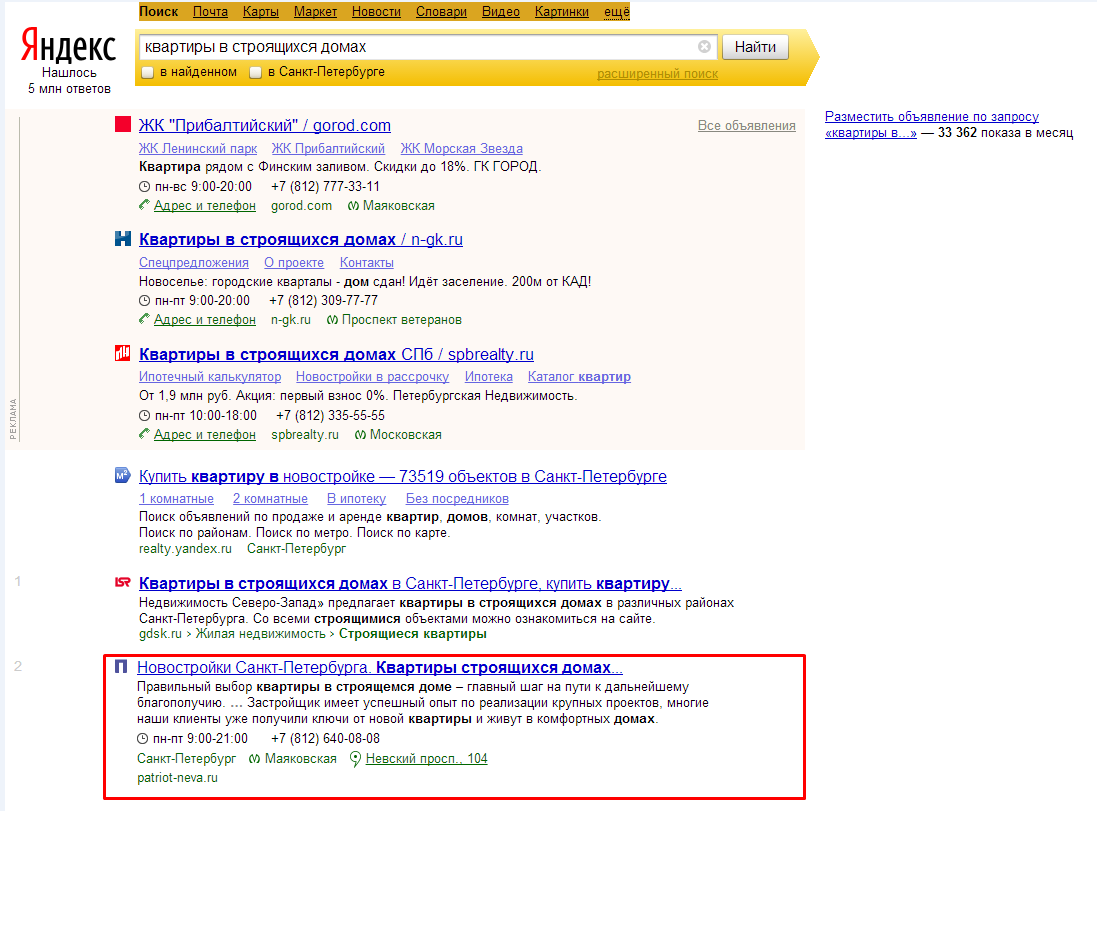Open the ЖК "Прибалтийский" / gorod.com ad
Image resolution: width=1097 pixels, height=927 pixels.
click(264, 125)
